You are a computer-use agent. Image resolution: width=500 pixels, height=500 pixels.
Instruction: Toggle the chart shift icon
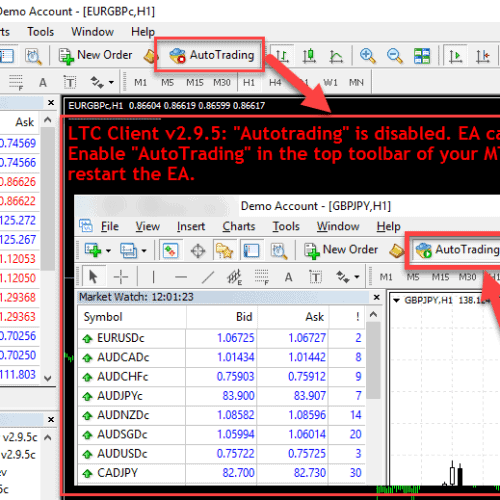click(x=482, y=56)
